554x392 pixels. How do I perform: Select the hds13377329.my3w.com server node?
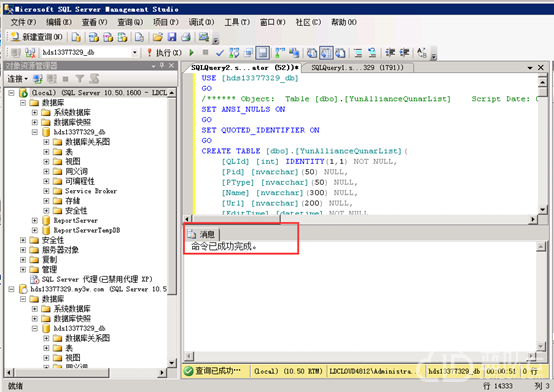point(98,289)
